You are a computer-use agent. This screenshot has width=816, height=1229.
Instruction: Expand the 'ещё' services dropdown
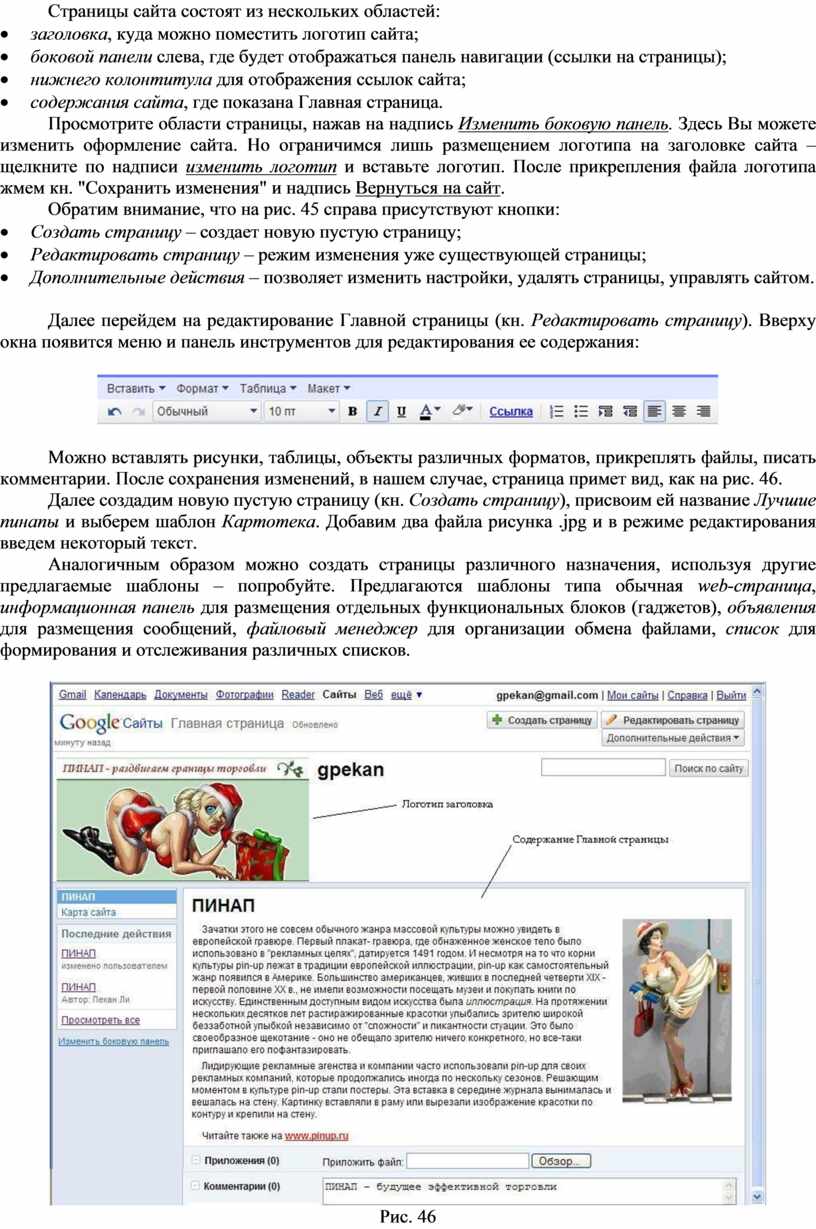click(406, 694)
